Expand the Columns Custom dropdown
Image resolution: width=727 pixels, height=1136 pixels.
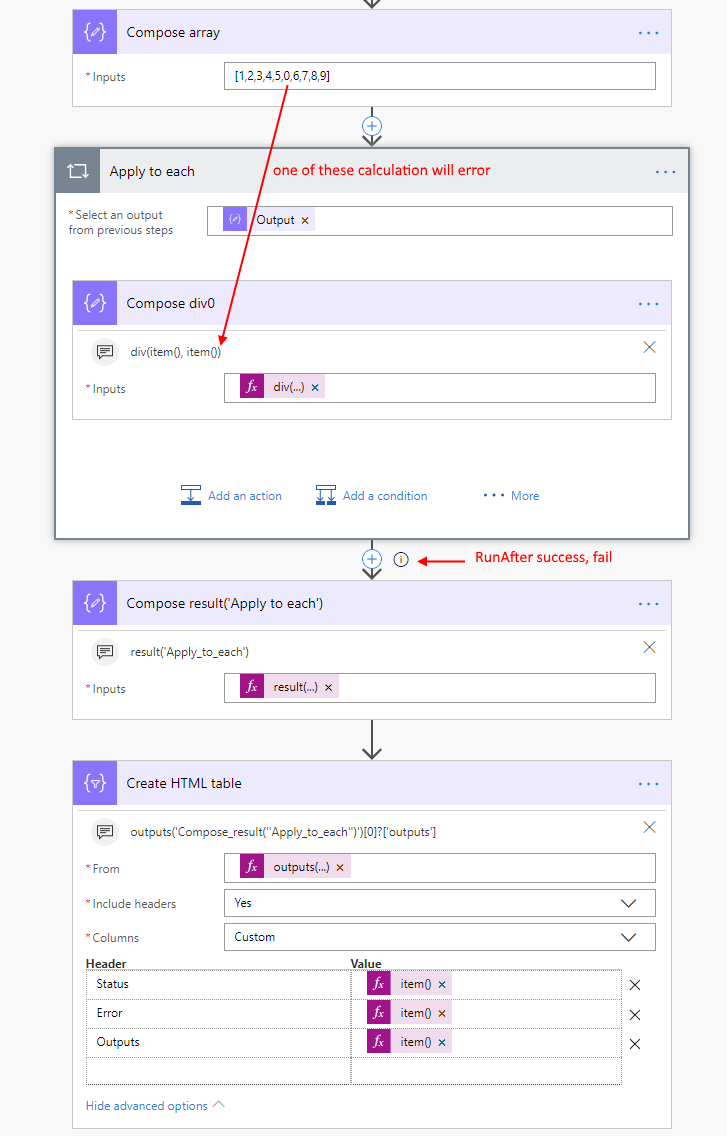628,937
